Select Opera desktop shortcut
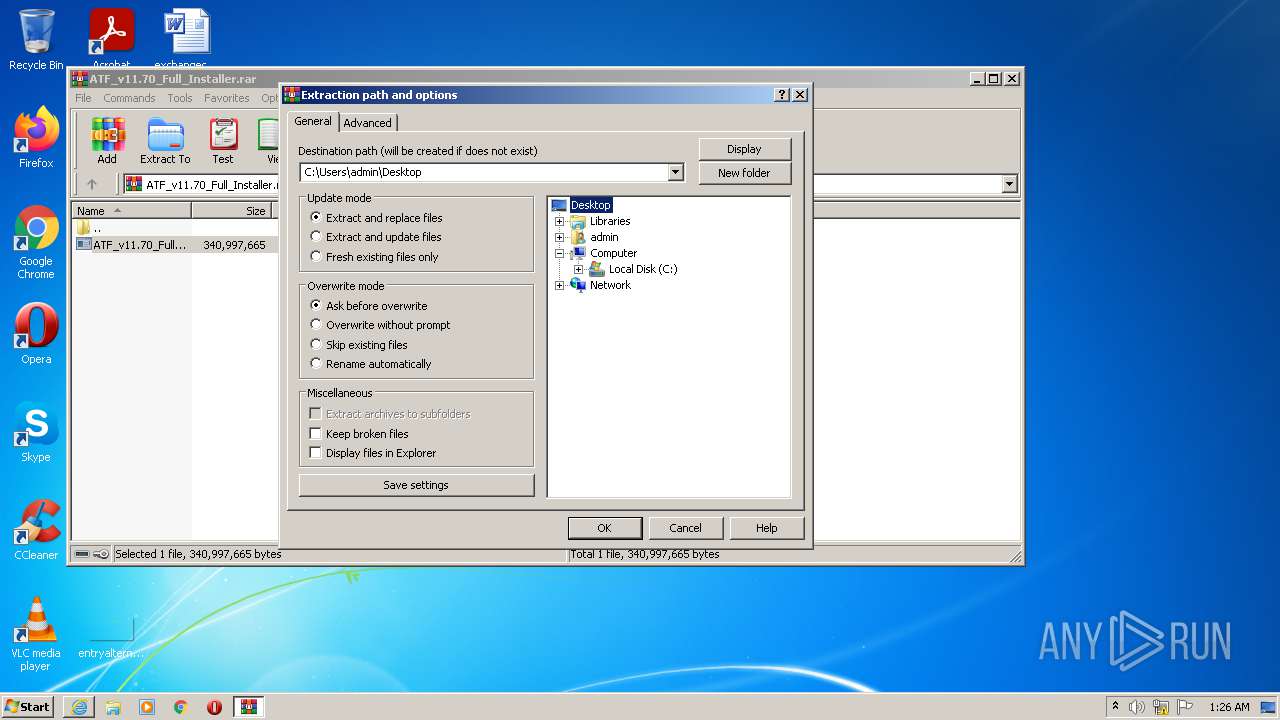The image size is (1280, 720). (36, 334)
